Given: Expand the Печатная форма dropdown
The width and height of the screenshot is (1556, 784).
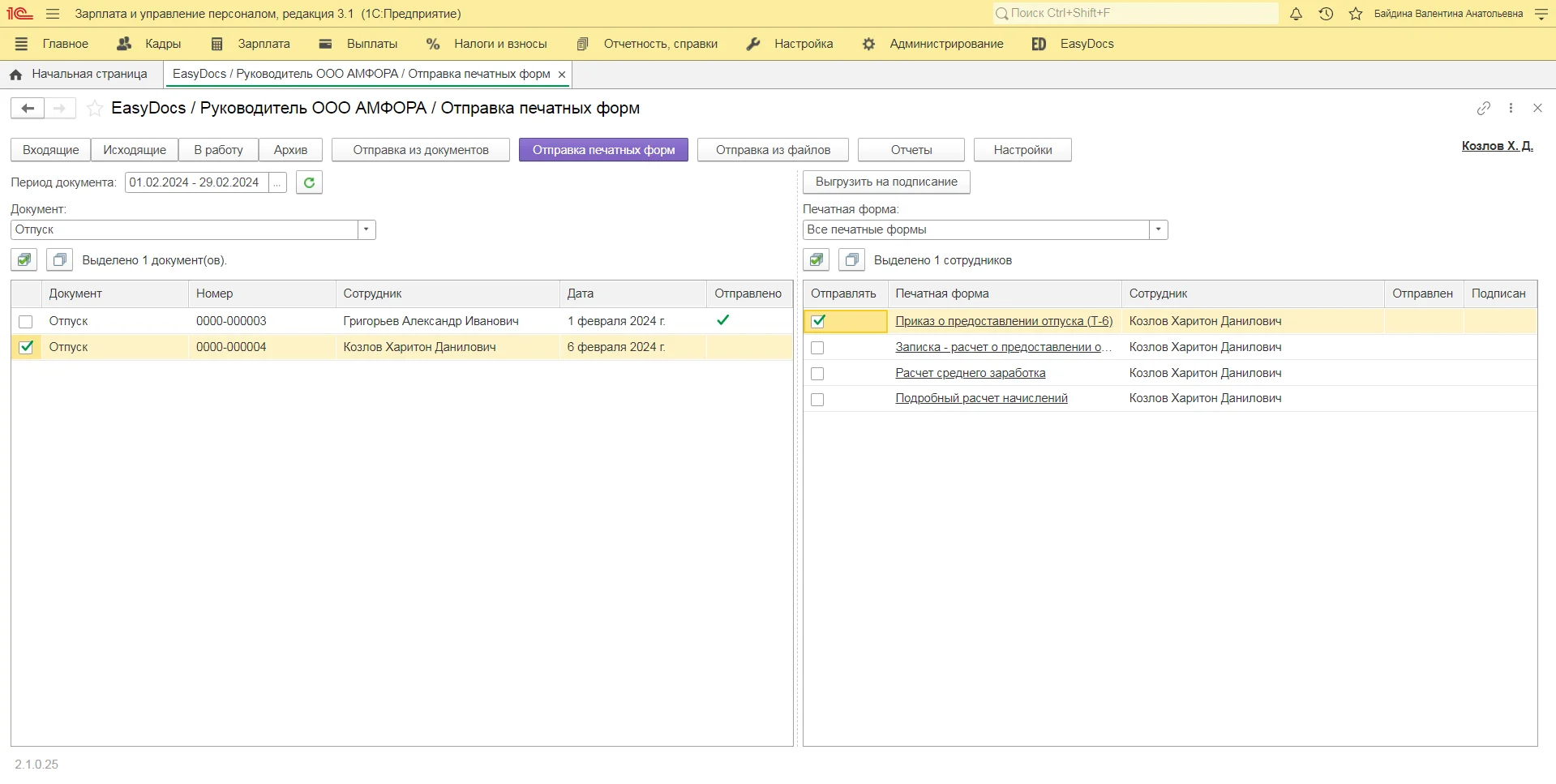Looking at the screenshot, I should tap(1158, 229).
